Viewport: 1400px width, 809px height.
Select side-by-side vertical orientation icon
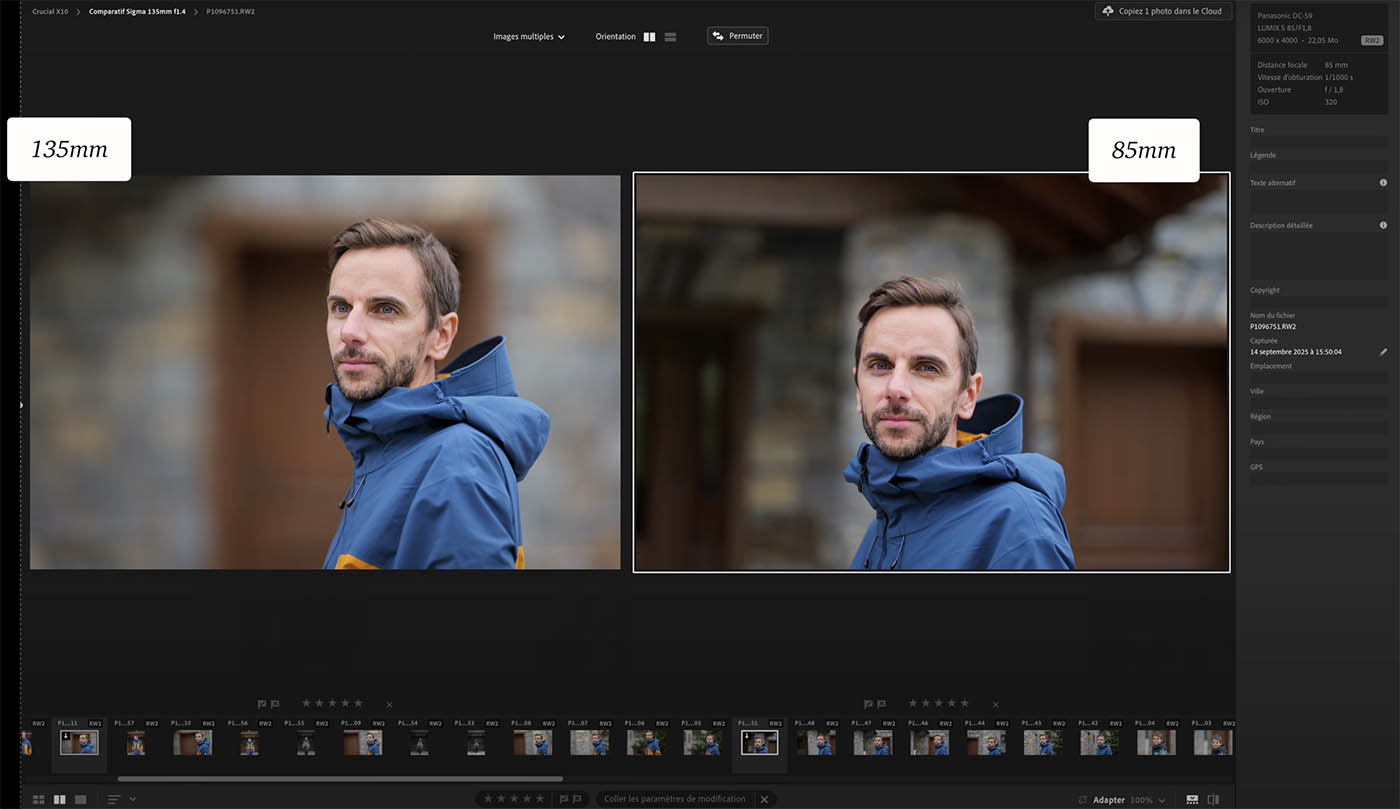point(649,37)
